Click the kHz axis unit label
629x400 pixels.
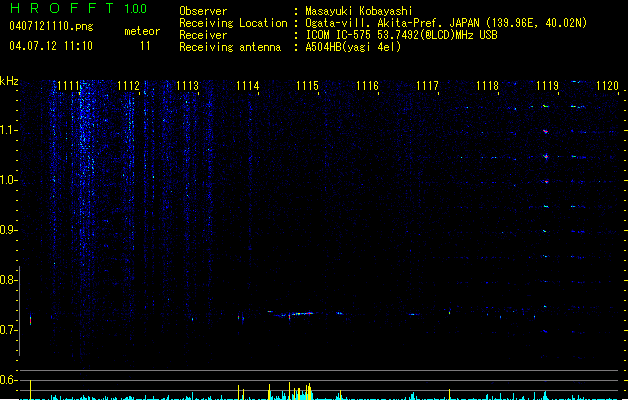point(9,81)
